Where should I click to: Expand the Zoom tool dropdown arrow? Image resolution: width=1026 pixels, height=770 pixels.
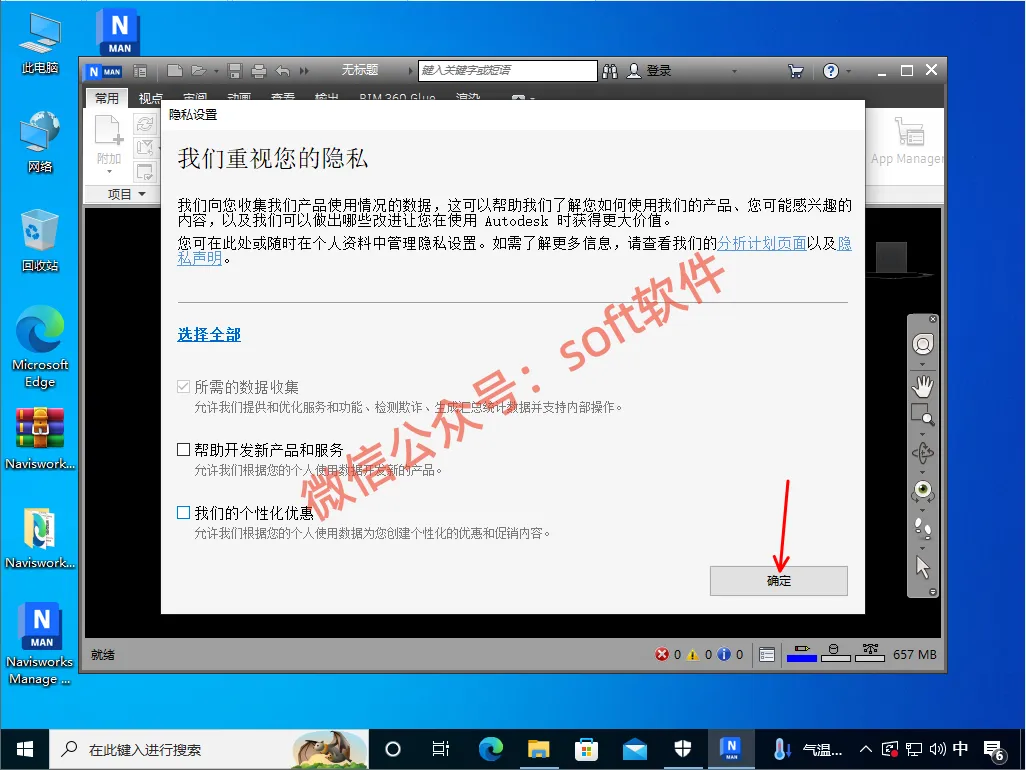[923, 434]
